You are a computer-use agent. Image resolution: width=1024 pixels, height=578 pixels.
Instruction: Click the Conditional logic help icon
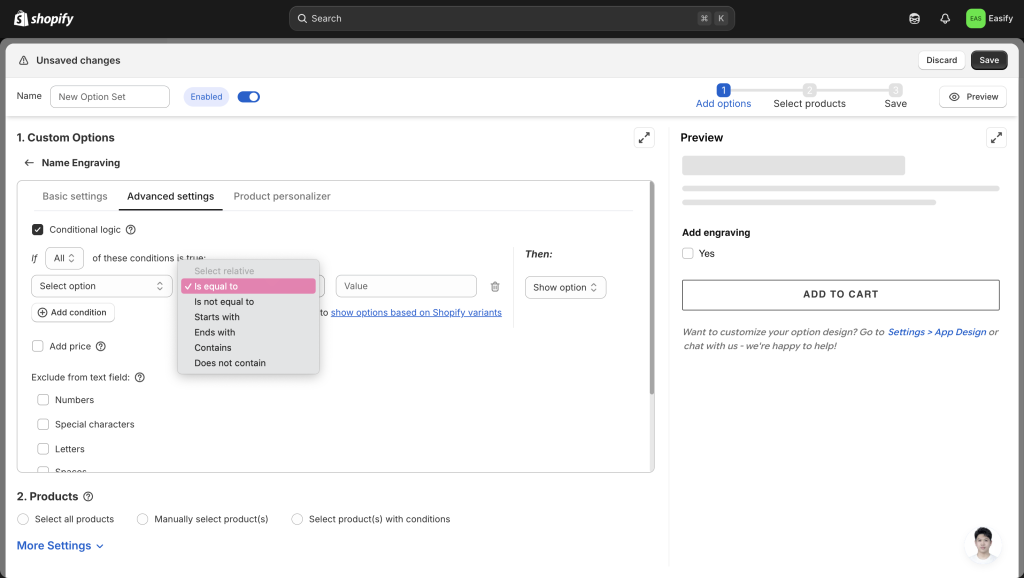click(x=131, y=230)
